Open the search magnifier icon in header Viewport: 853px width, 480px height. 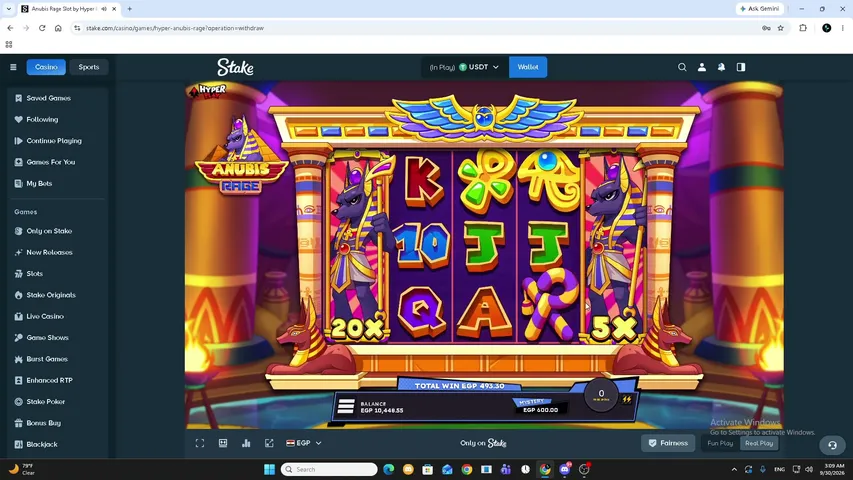(682, 67)
